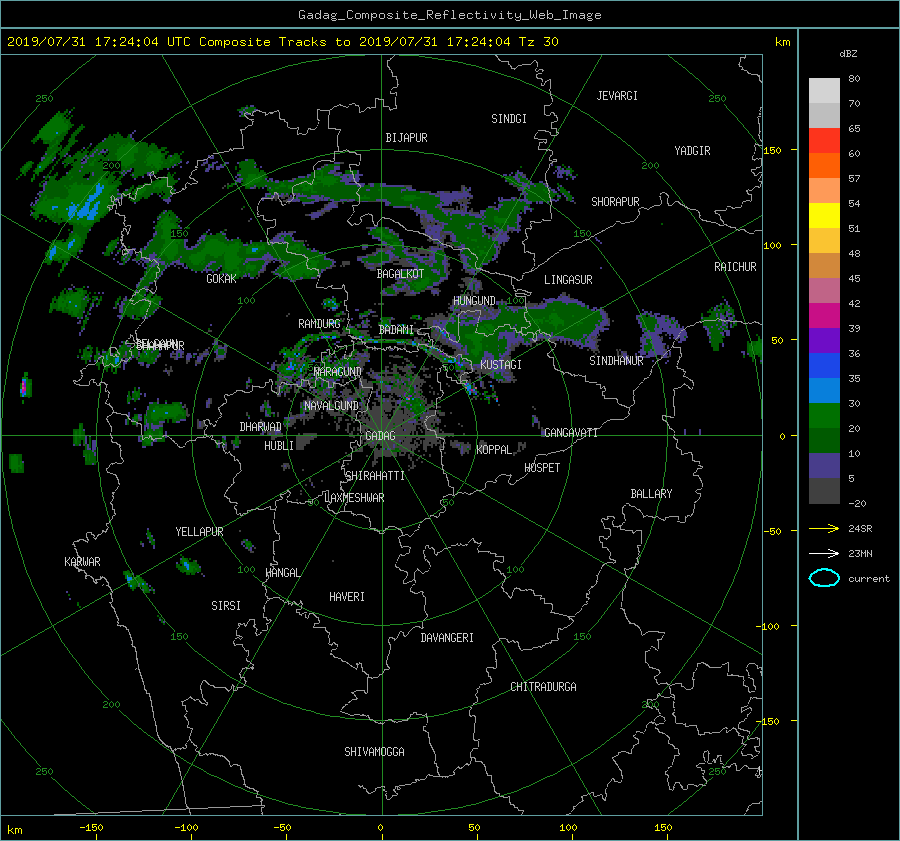Pick the yellow 51-54 dBZ swatch
The image size is (900, 841).
tap(824, 216)
